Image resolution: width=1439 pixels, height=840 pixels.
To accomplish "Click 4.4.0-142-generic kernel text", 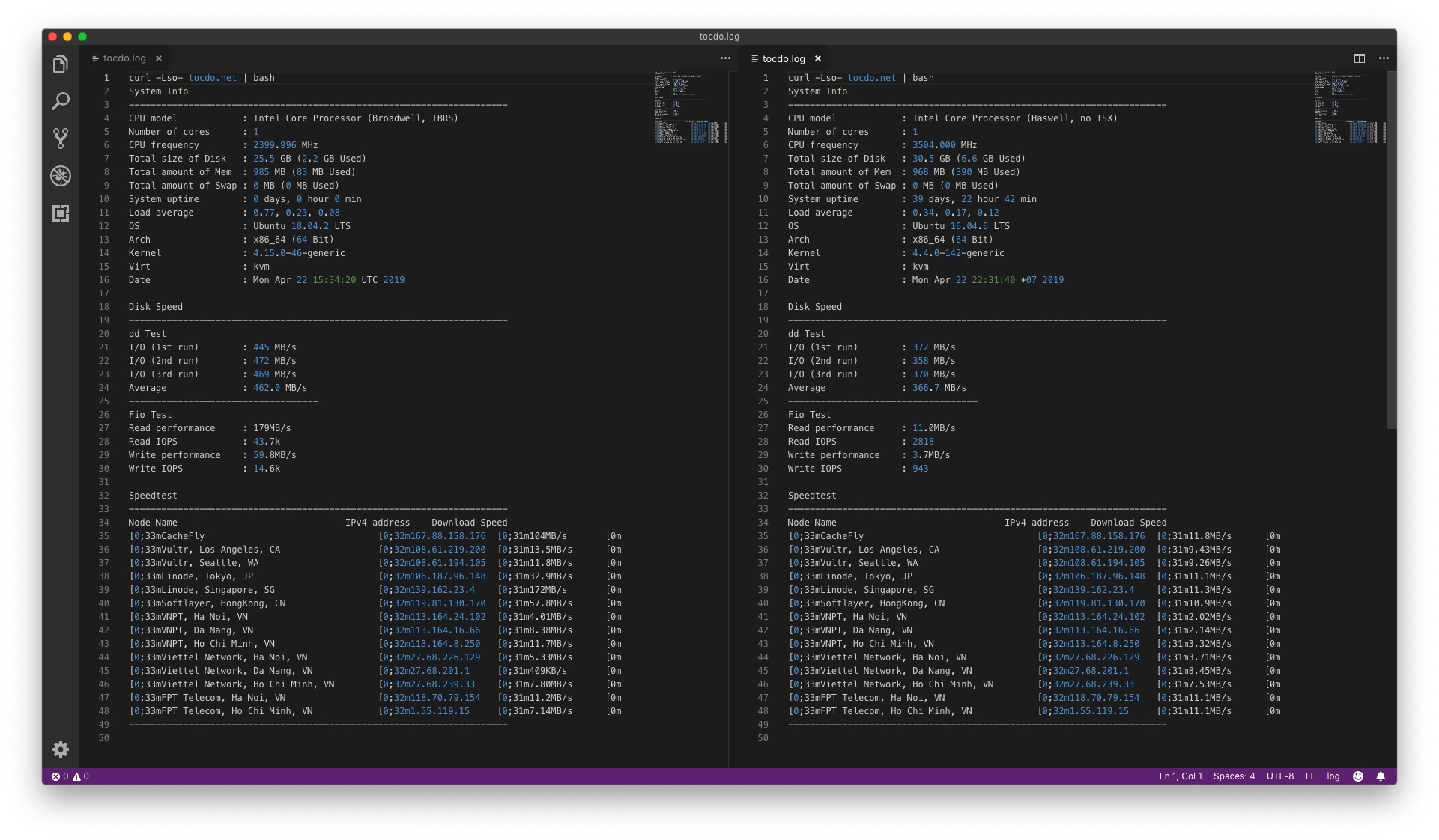I will 958,253.
